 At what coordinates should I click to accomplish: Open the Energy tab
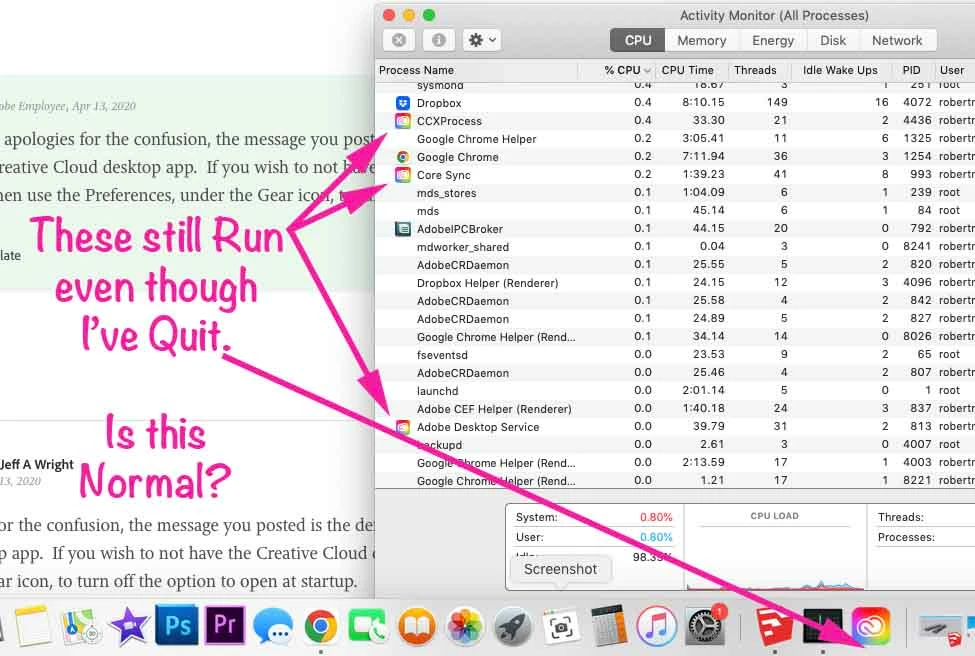(x=773, y=40)
